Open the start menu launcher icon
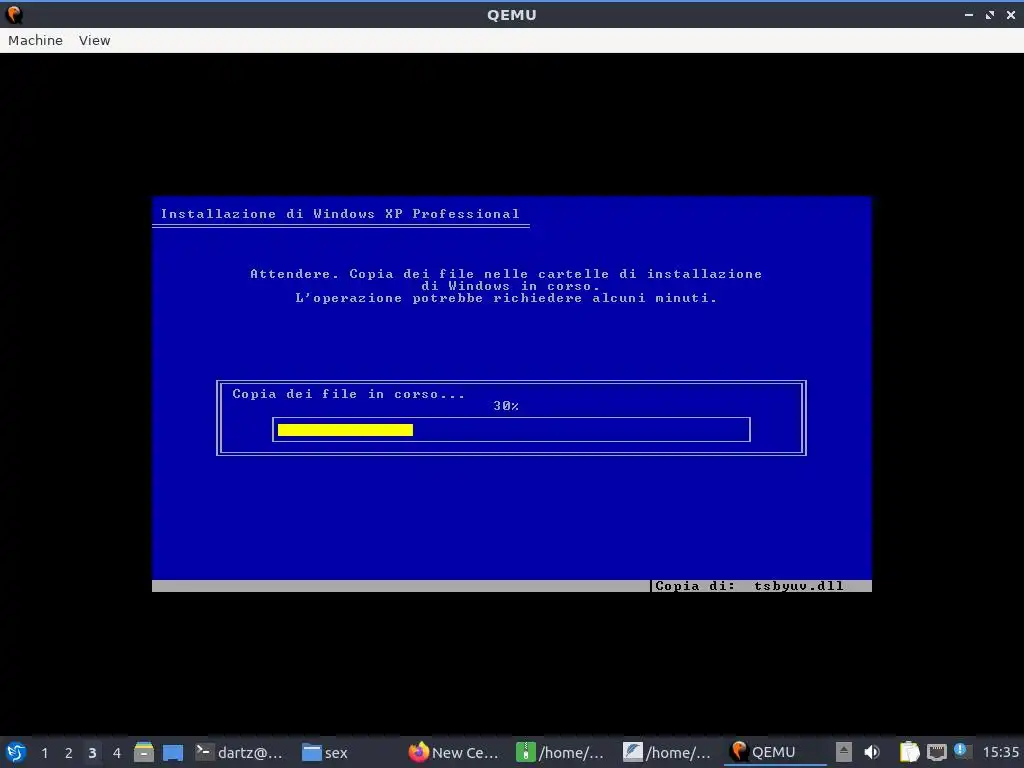1024x768 pixels. (x=16, y=752)
